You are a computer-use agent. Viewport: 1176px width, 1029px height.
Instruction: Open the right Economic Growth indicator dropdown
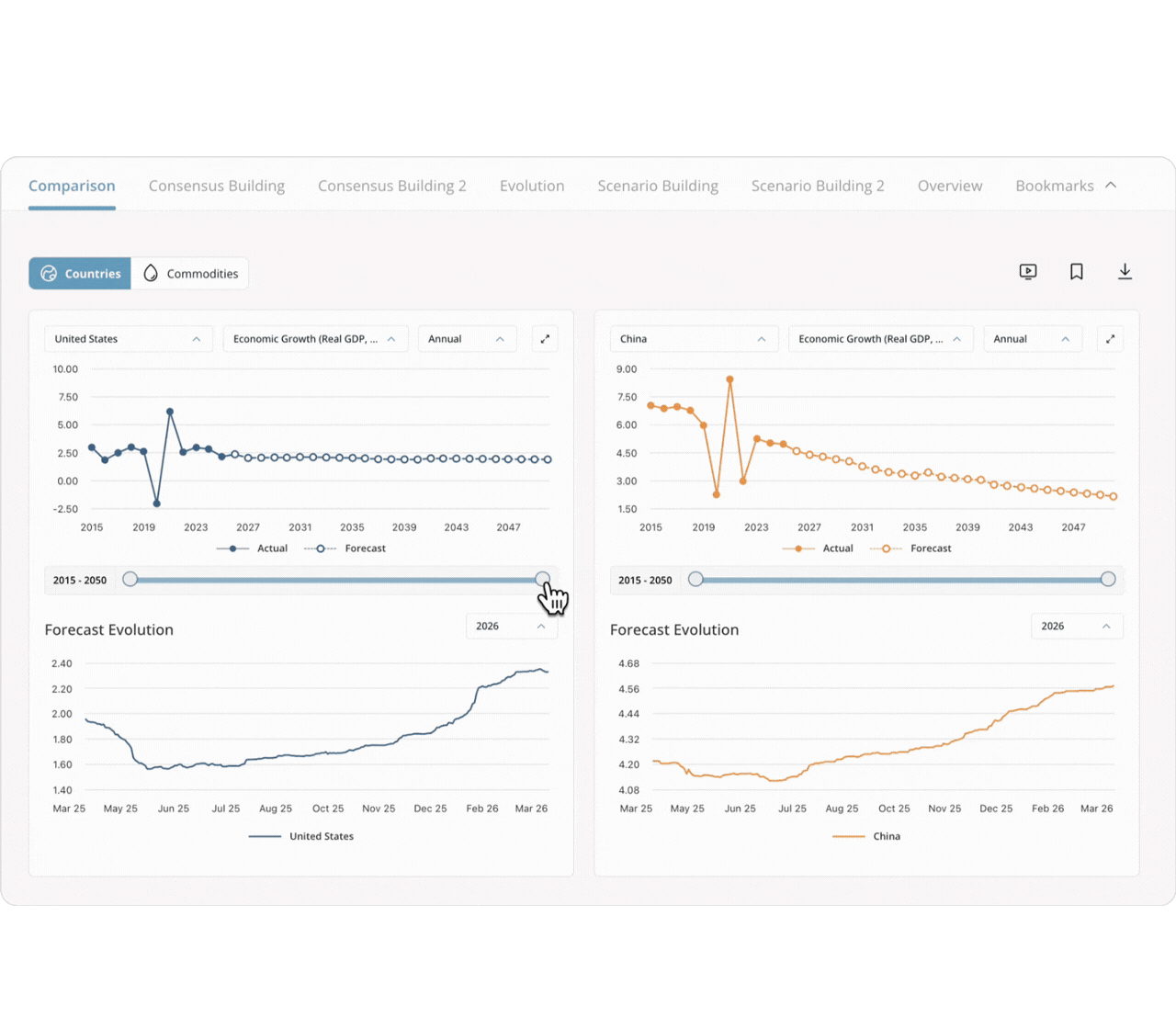(881, 339)
